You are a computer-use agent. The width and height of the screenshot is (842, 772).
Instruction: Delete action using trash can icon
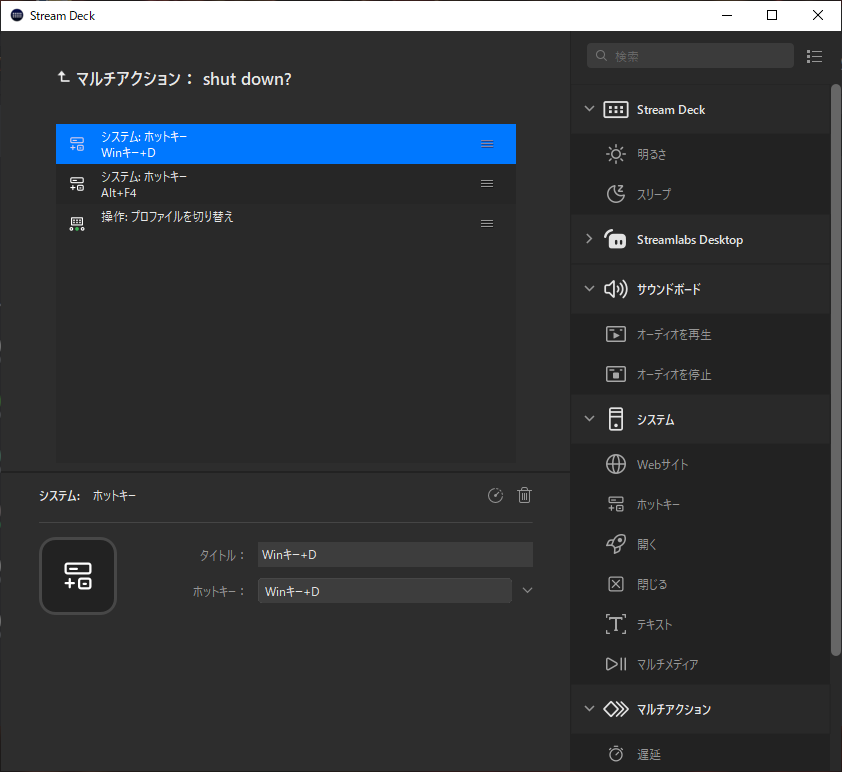tap(524, 496)
